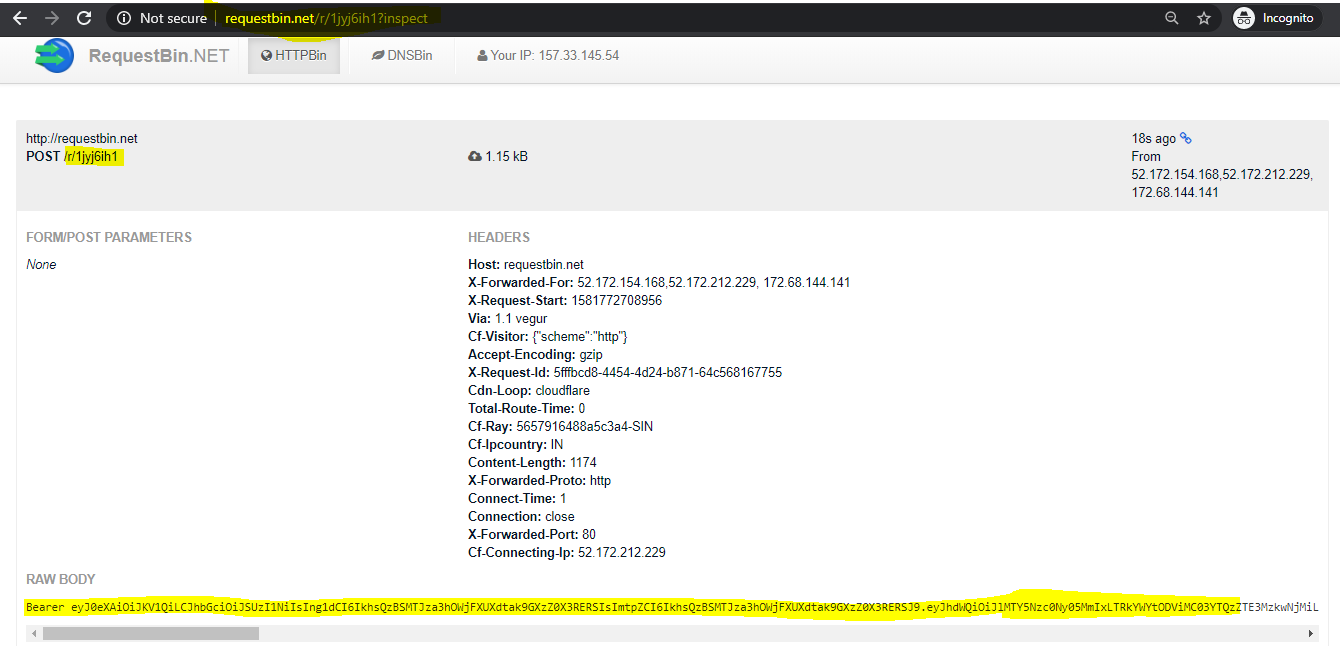1340x646 pixels.
Task: Click the leaf icon beside DNSBin
Action: (377, 55)
